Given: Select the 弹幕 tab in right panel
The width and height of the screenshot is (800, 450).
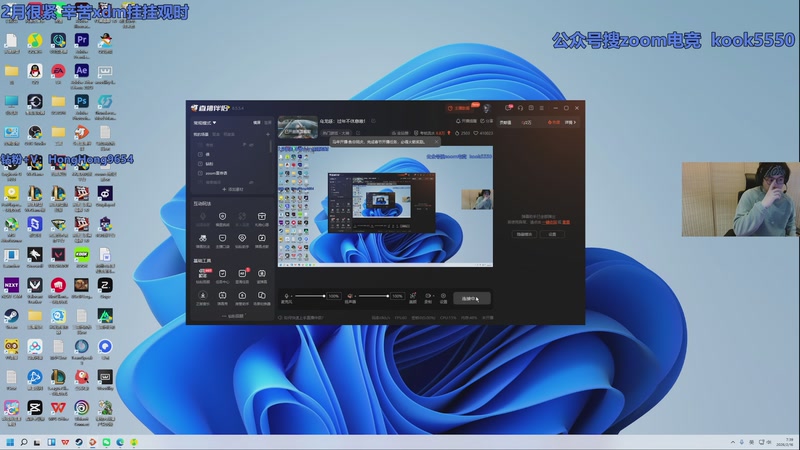Looking at the screenshot, I should point(507,122).
